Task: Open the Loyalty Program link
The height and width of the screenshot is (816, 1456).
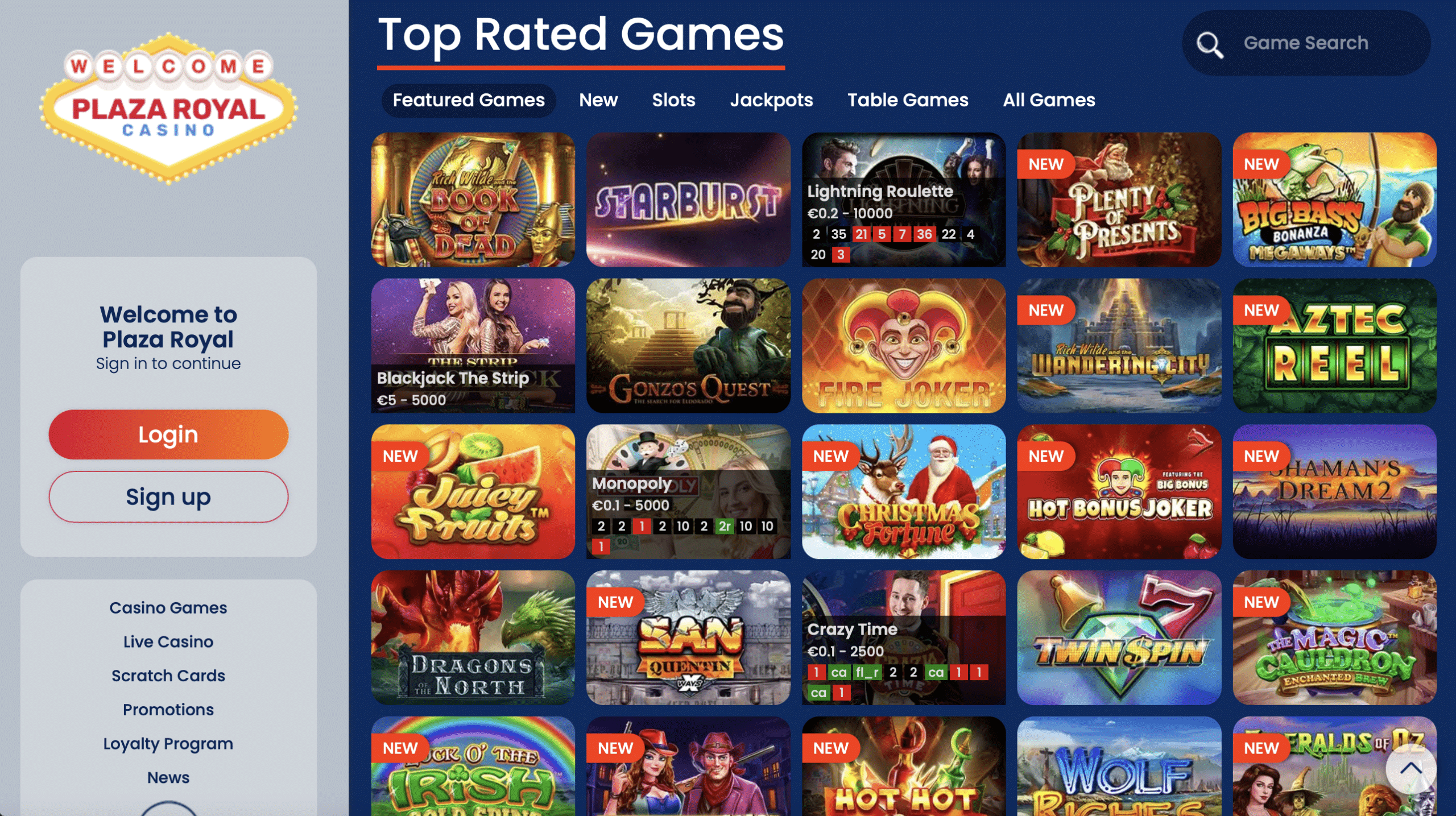Action: (x=168, y=744)
